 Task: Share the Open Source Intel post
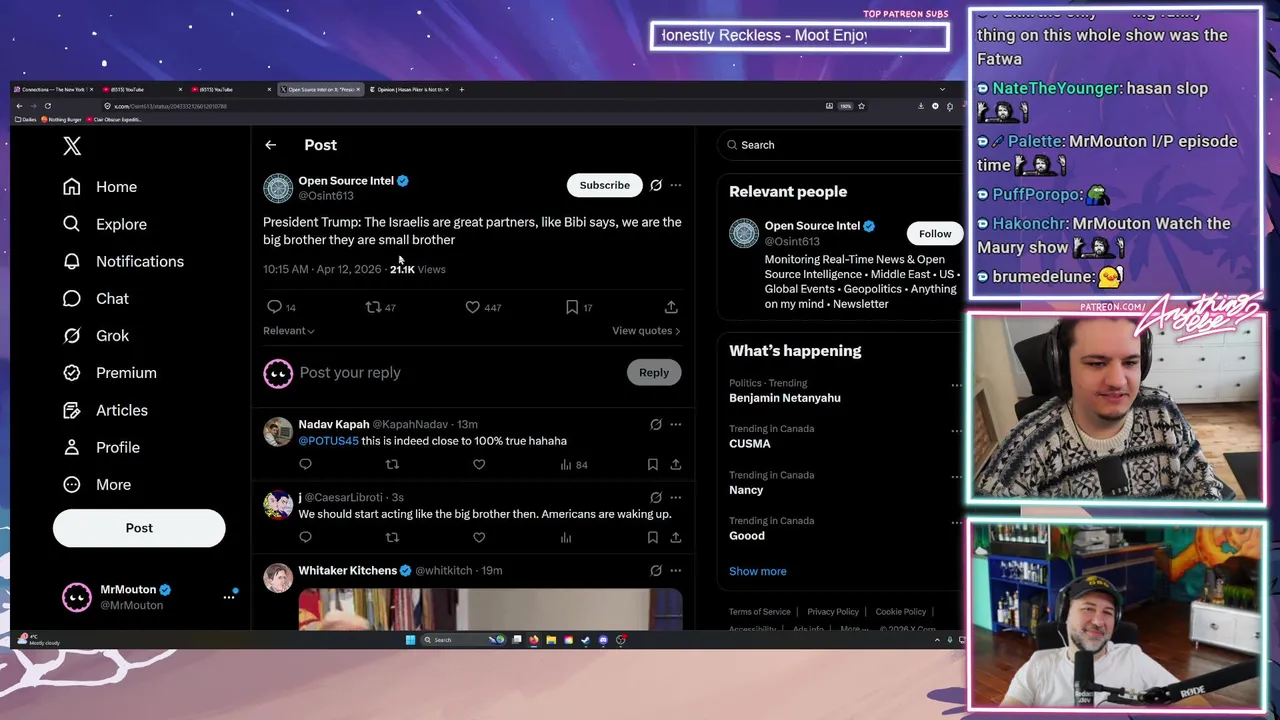(x=671, y=307)
